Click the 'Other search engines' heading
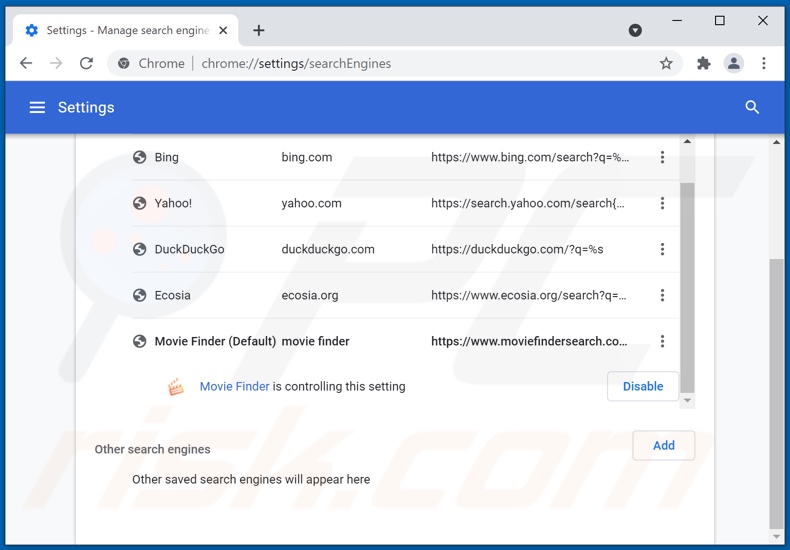790x550 pixels. (x=152, y=449)
